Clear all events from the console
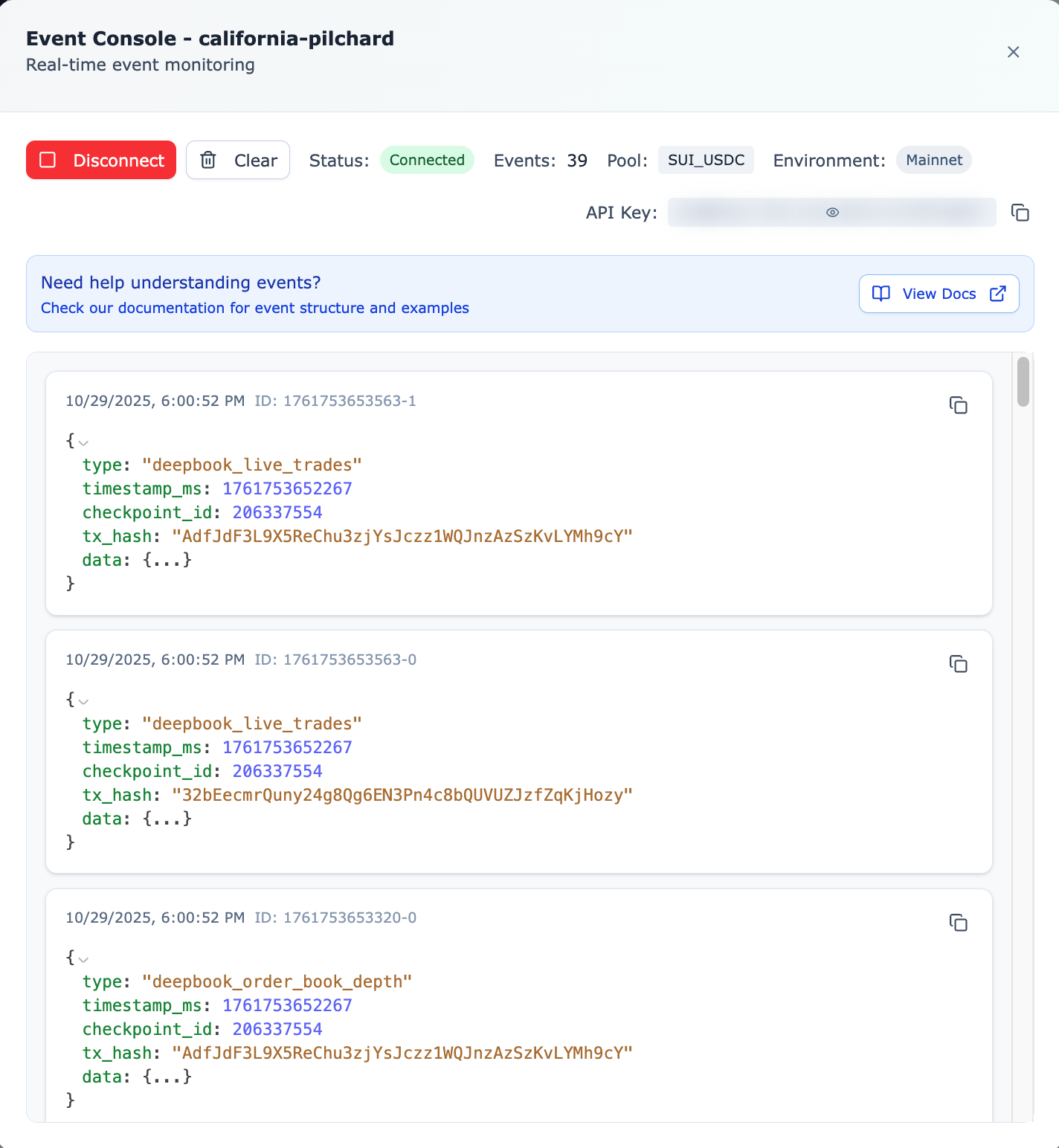 (x=238, y=160)
